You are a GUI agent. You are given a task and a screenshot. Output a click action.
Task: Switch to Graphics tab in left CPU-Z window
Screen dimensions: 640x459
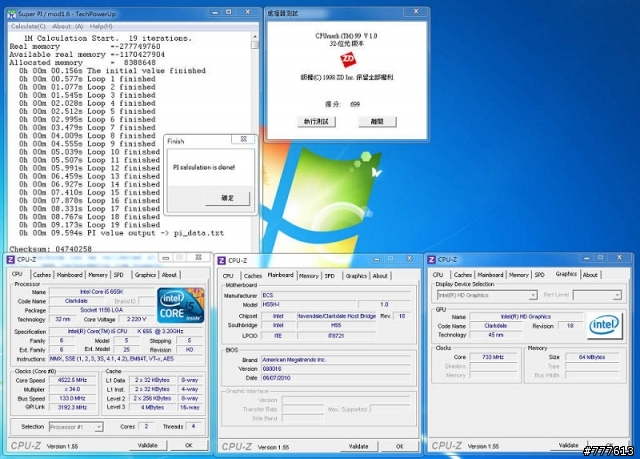point(145,275)
